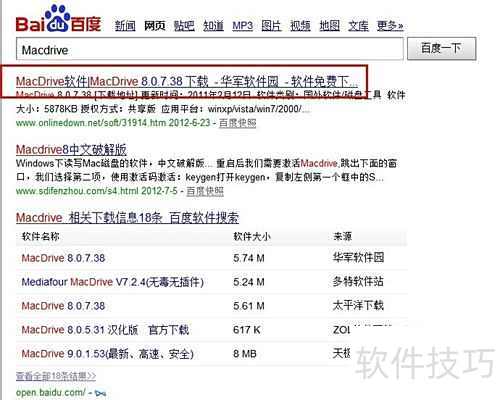Open the 贴吧 tab
500x400 pixels.
(x=184, y=25)
